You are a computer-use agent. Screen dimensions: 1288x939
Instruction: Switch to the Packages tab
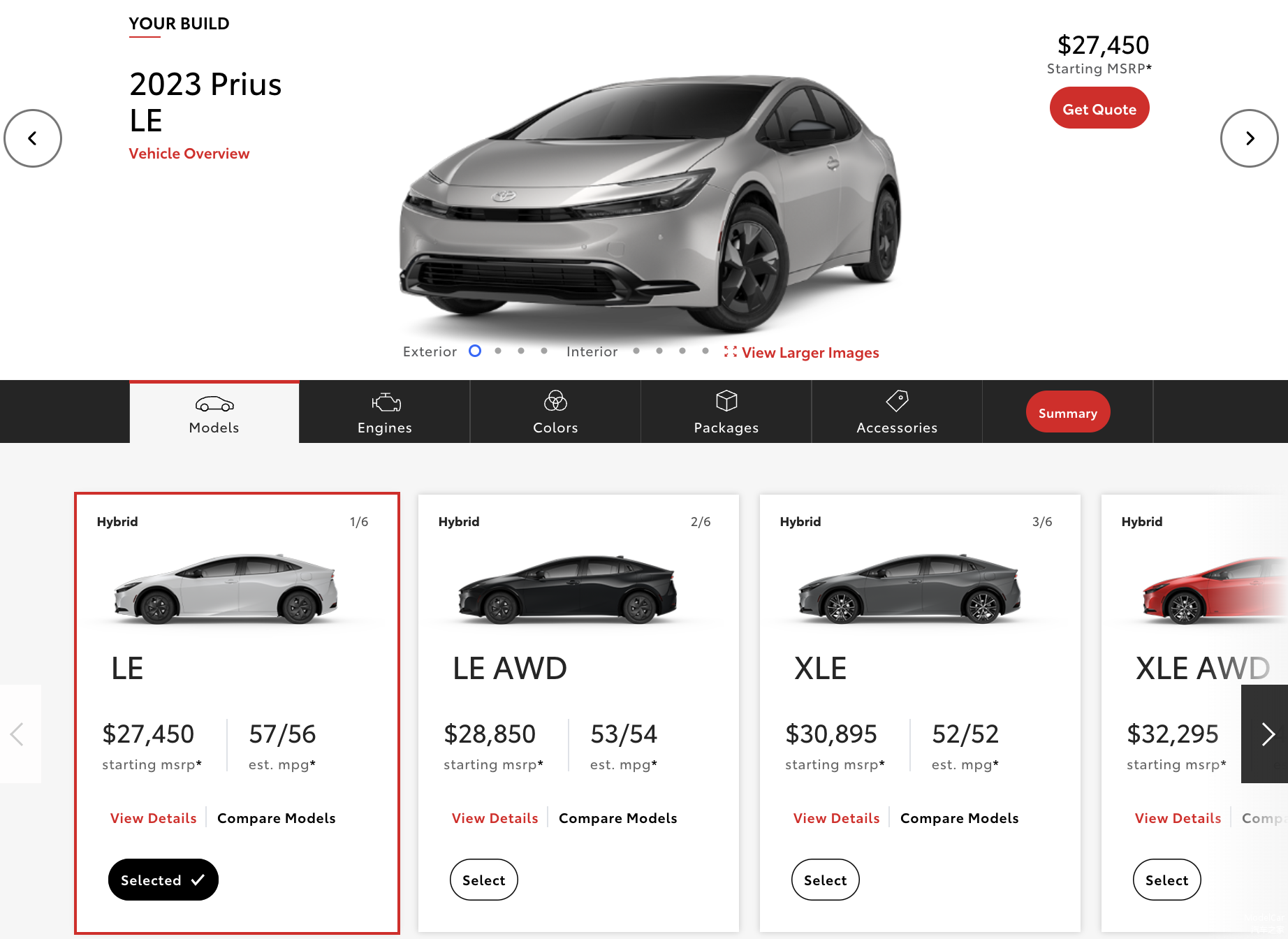pos(726,412)
